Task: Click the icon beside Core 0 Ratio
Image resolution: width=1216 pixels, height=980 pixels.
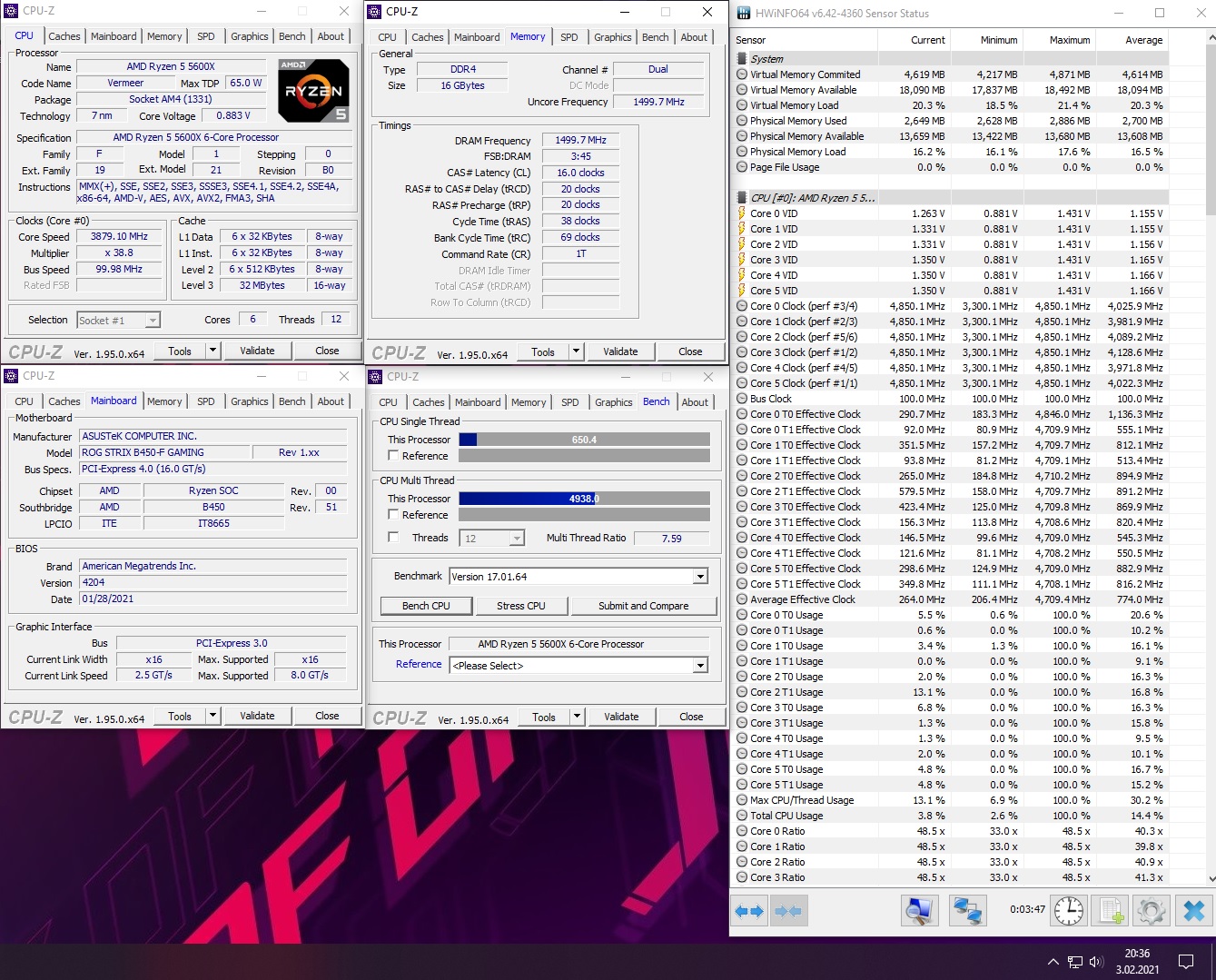Action: pos(742,831)
